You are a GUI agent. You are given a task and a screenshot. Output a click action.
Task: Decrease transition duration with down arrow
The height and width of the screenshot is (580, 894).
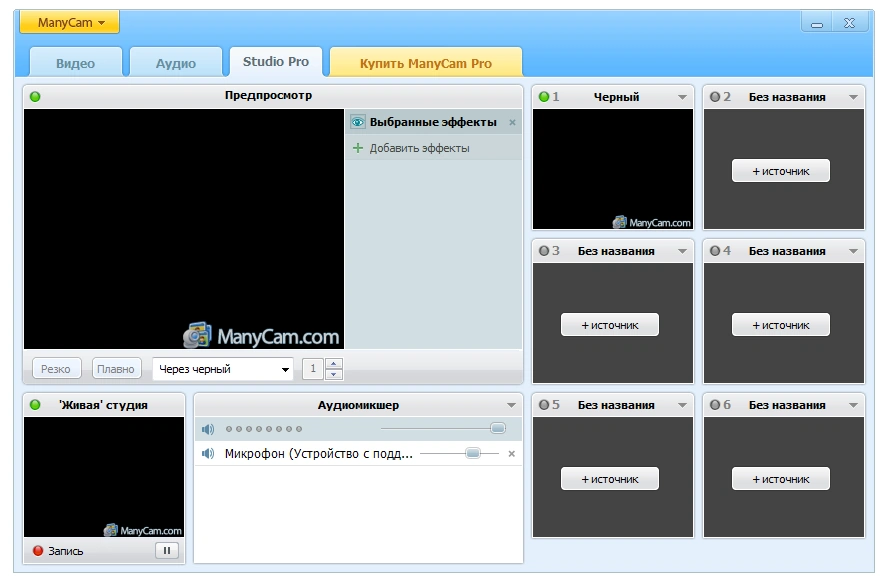tap(334, 374)
